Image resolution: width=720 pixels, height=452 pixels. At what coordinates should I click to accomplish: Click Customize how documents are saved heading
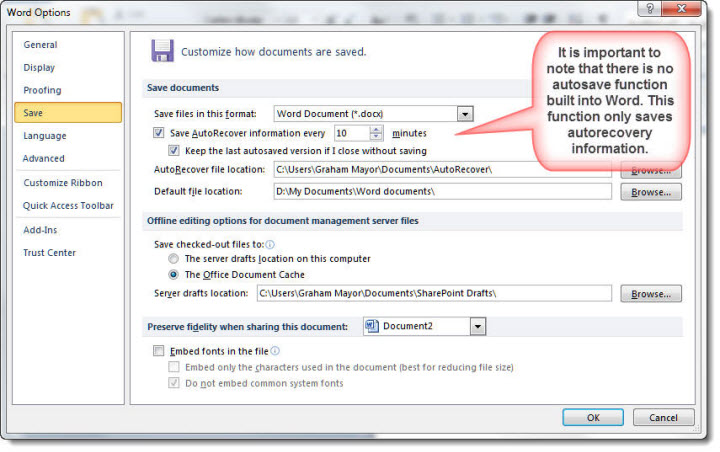(x=274, y=52)
